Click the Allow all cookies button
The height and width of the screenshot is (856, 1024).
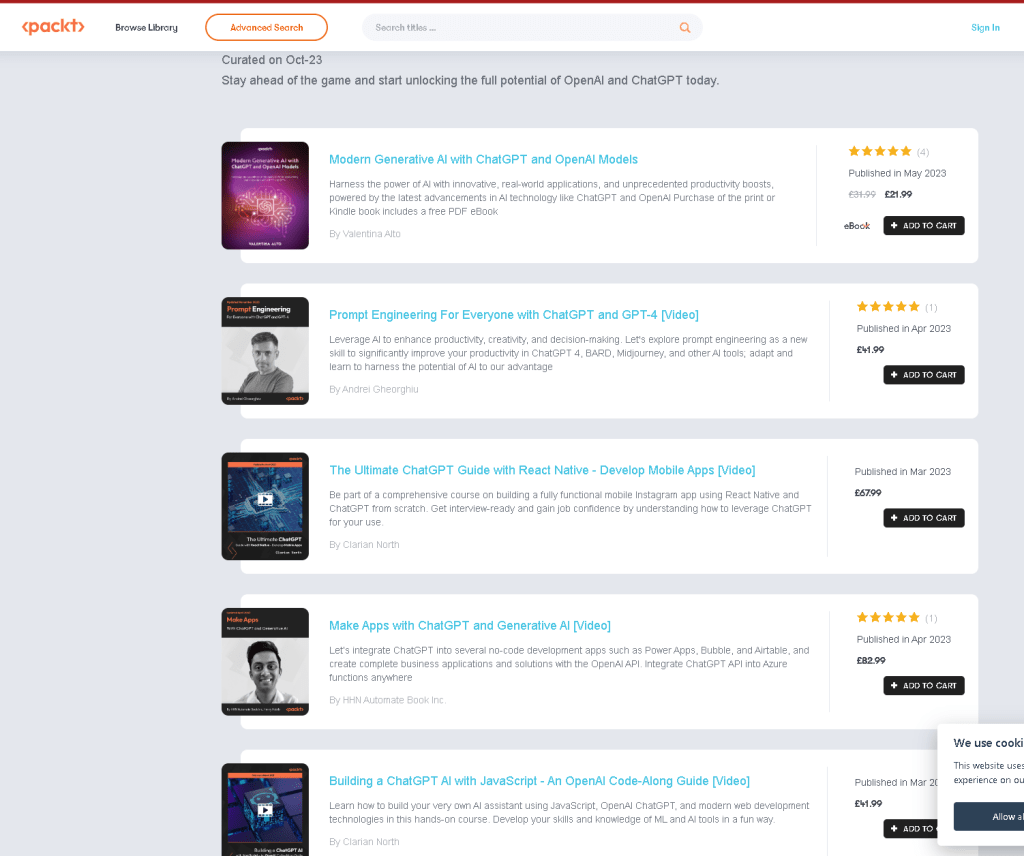(x=989, y=817)
